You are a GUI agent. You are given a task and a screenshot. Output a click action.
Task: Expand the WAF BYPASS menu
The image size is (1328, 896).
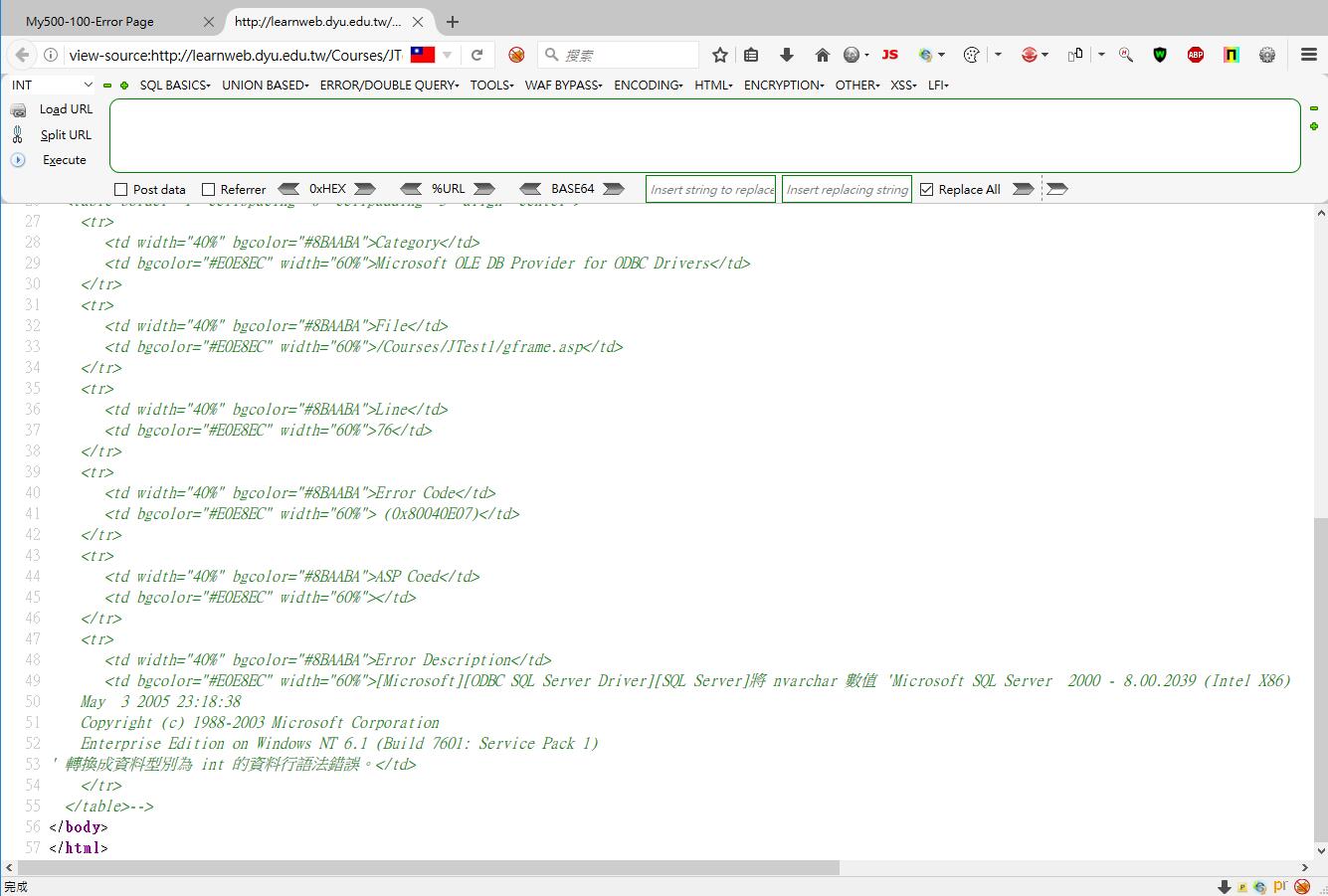564,86
